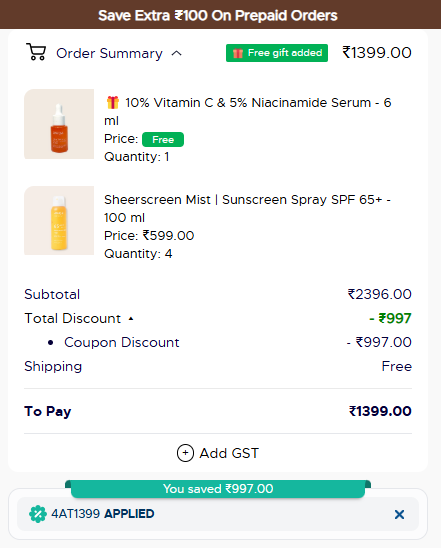Click the Order Summary heading text
Image resolution: width=441 pixels, height=548 pixels.
click(x=109, y=53)
